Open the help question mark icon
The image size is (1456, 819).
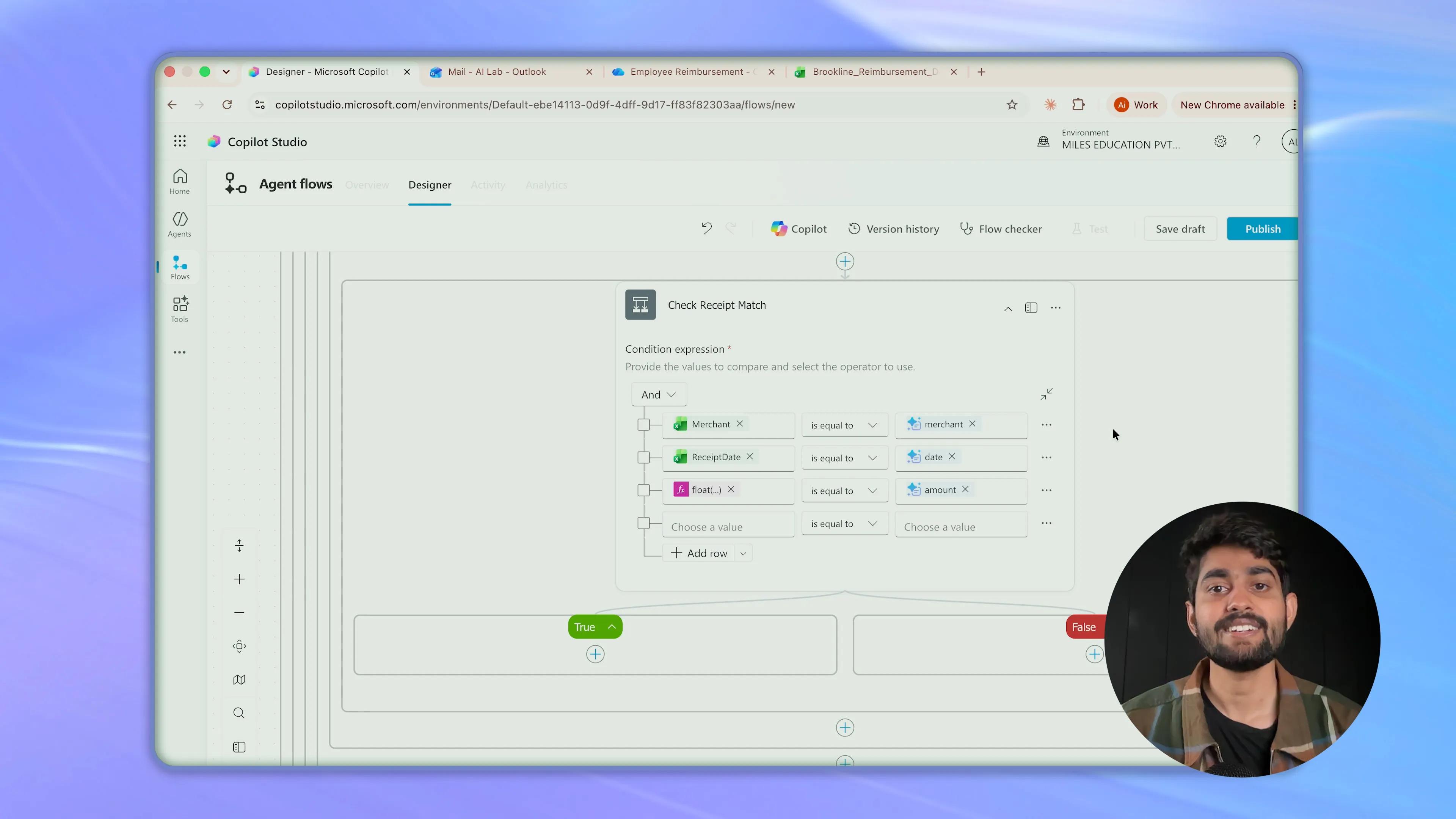(x=1257, y=141)
